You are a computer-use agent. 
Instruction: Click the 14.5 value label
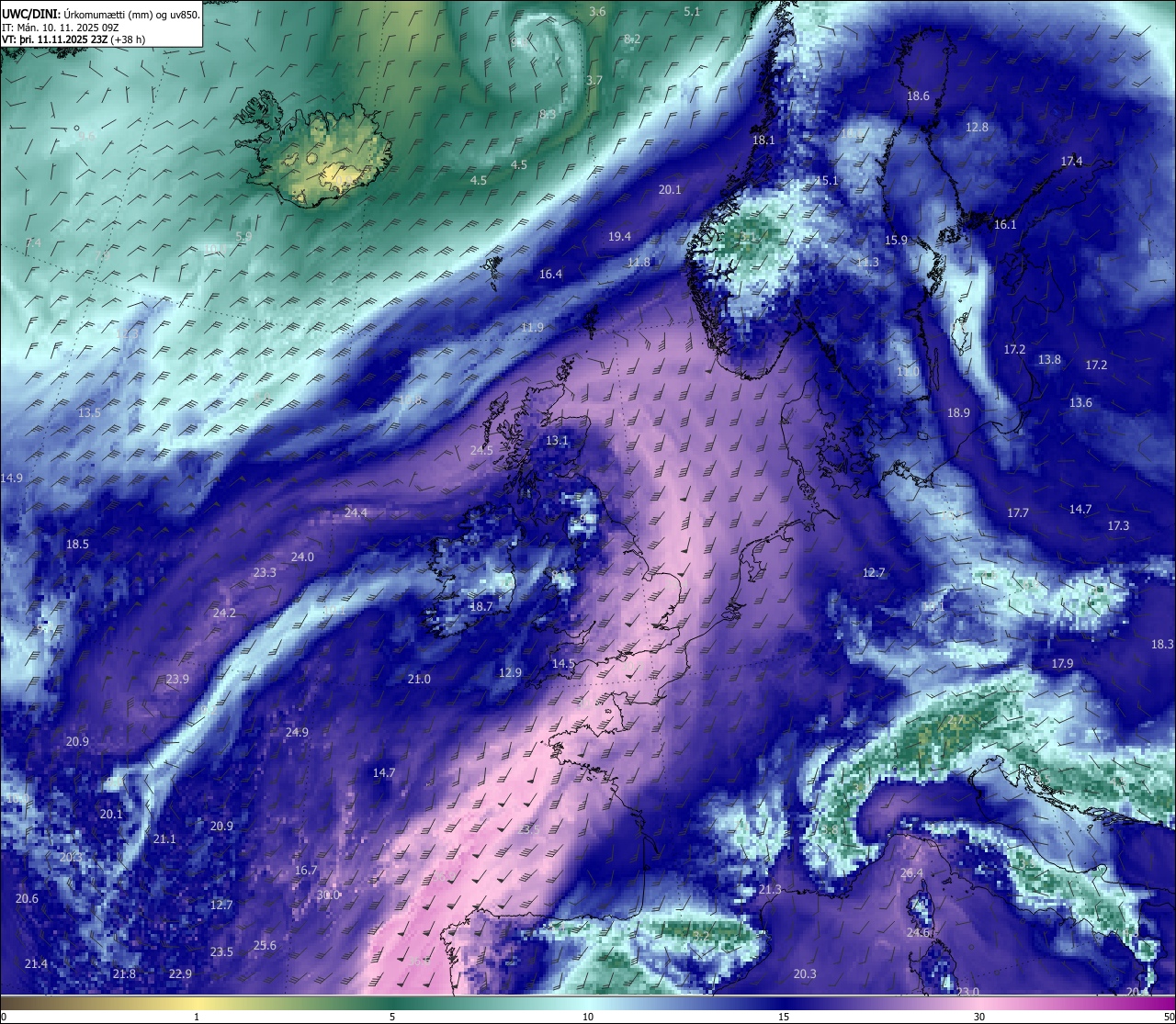563,663
